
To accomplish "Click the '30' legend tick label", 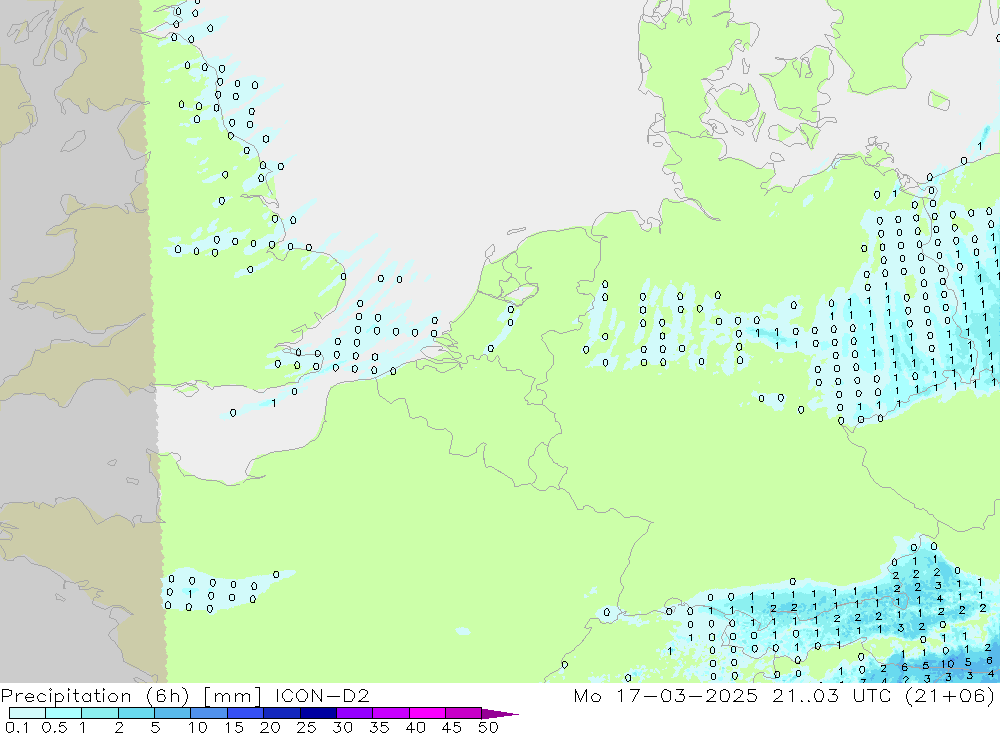I will [342, 727].
